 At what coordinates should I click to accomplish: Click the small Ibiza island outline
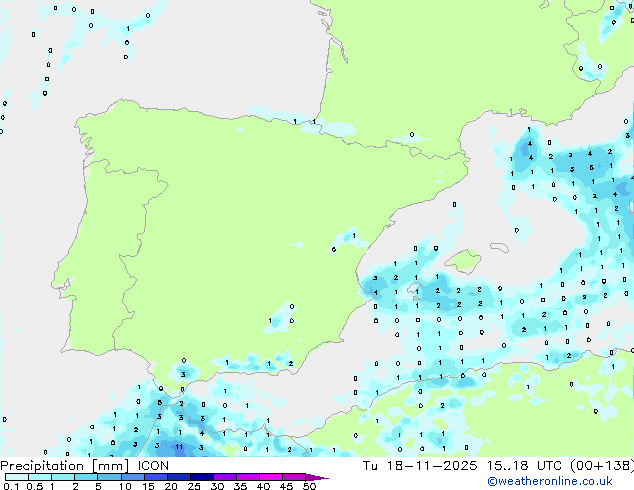coord(414,288)
